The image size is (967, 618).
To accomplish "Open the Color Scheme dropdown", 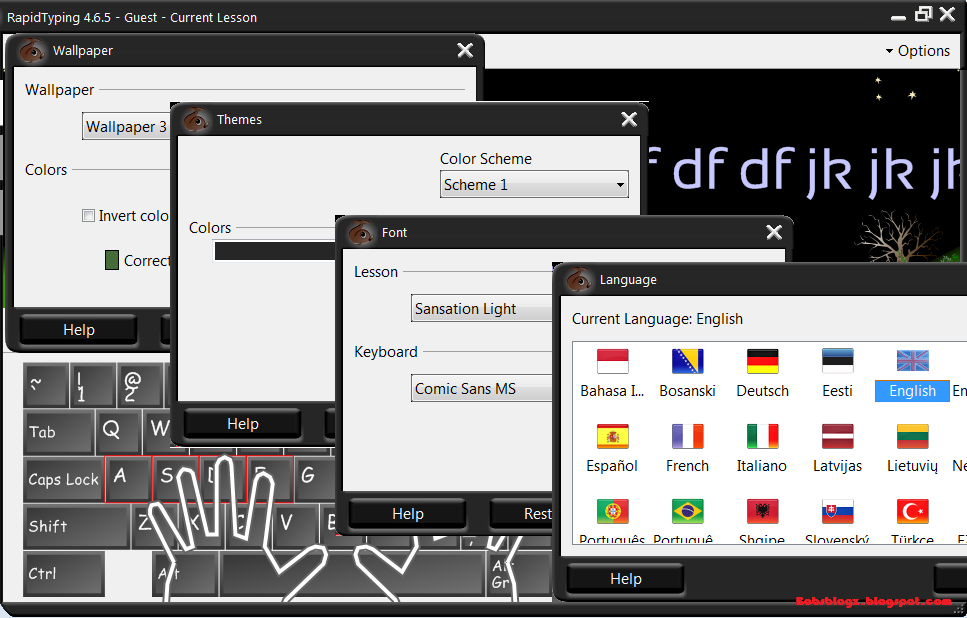I will point(534,184).
